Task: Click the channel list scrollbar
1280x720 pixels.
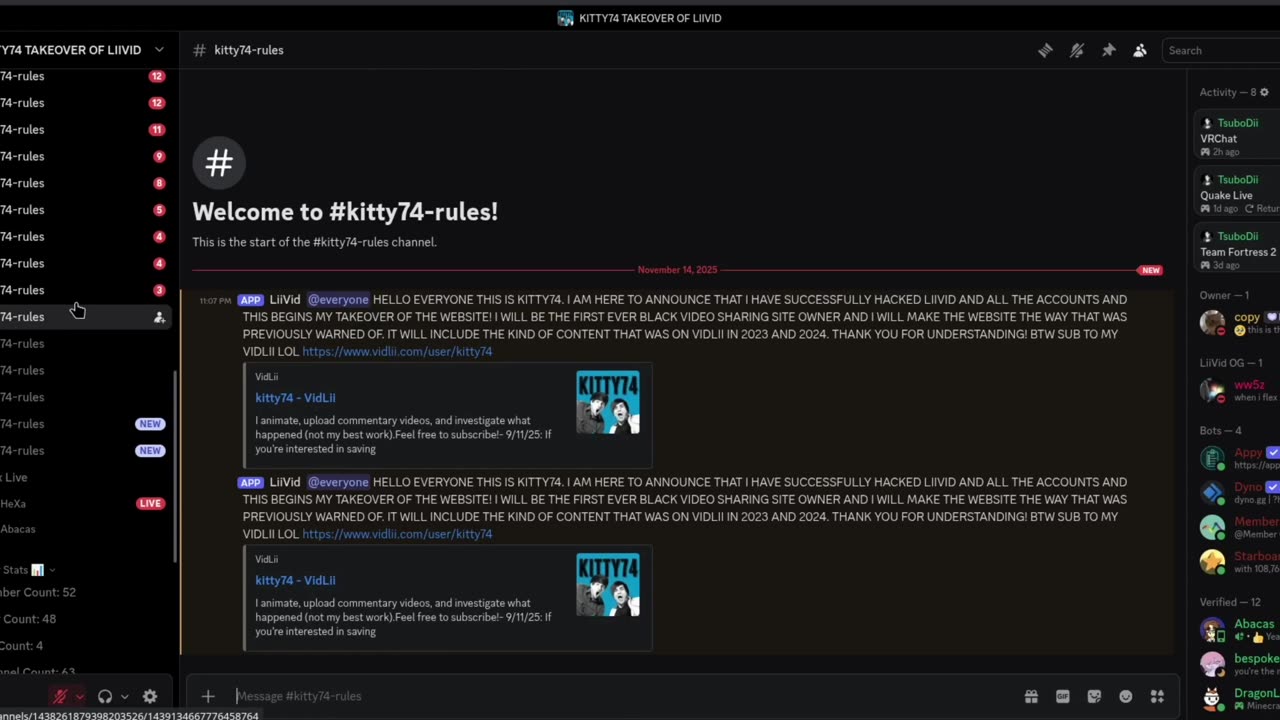Action: pos(176,465)
